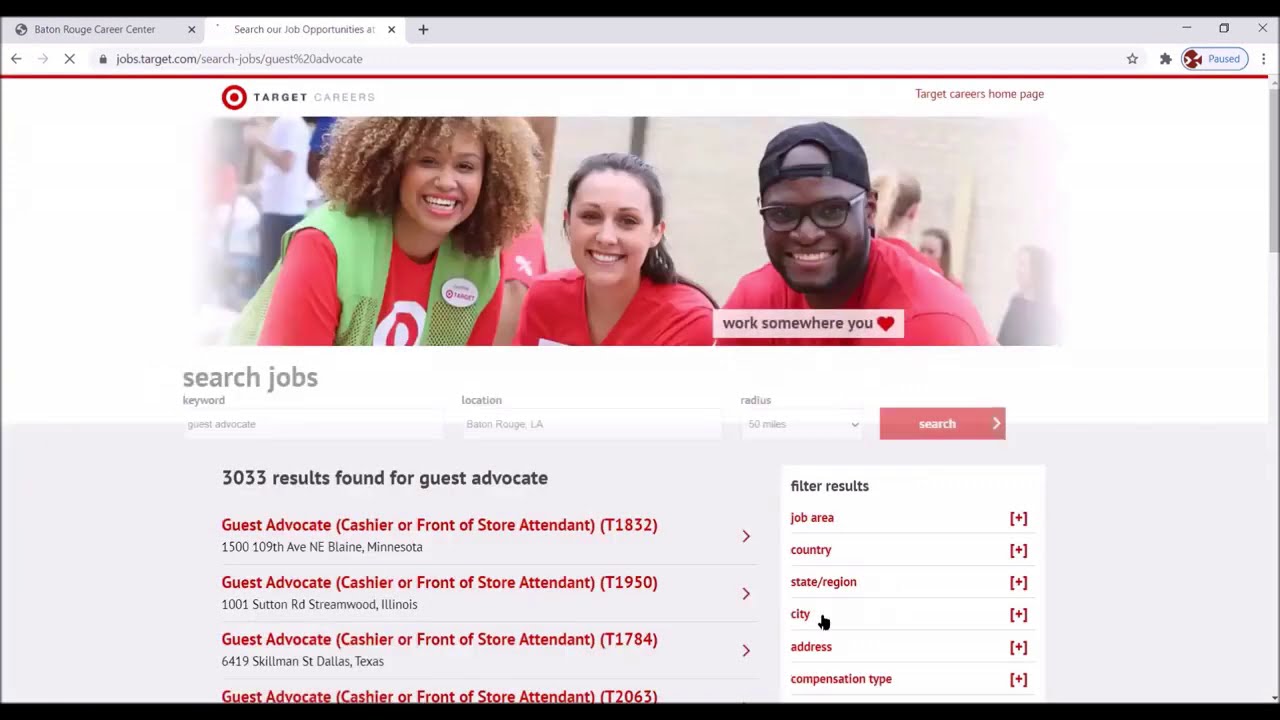The height and width of the screenshot is (720, 1280).
Task: Click the browser forward arrow
Action: click(x=43, y=59)
